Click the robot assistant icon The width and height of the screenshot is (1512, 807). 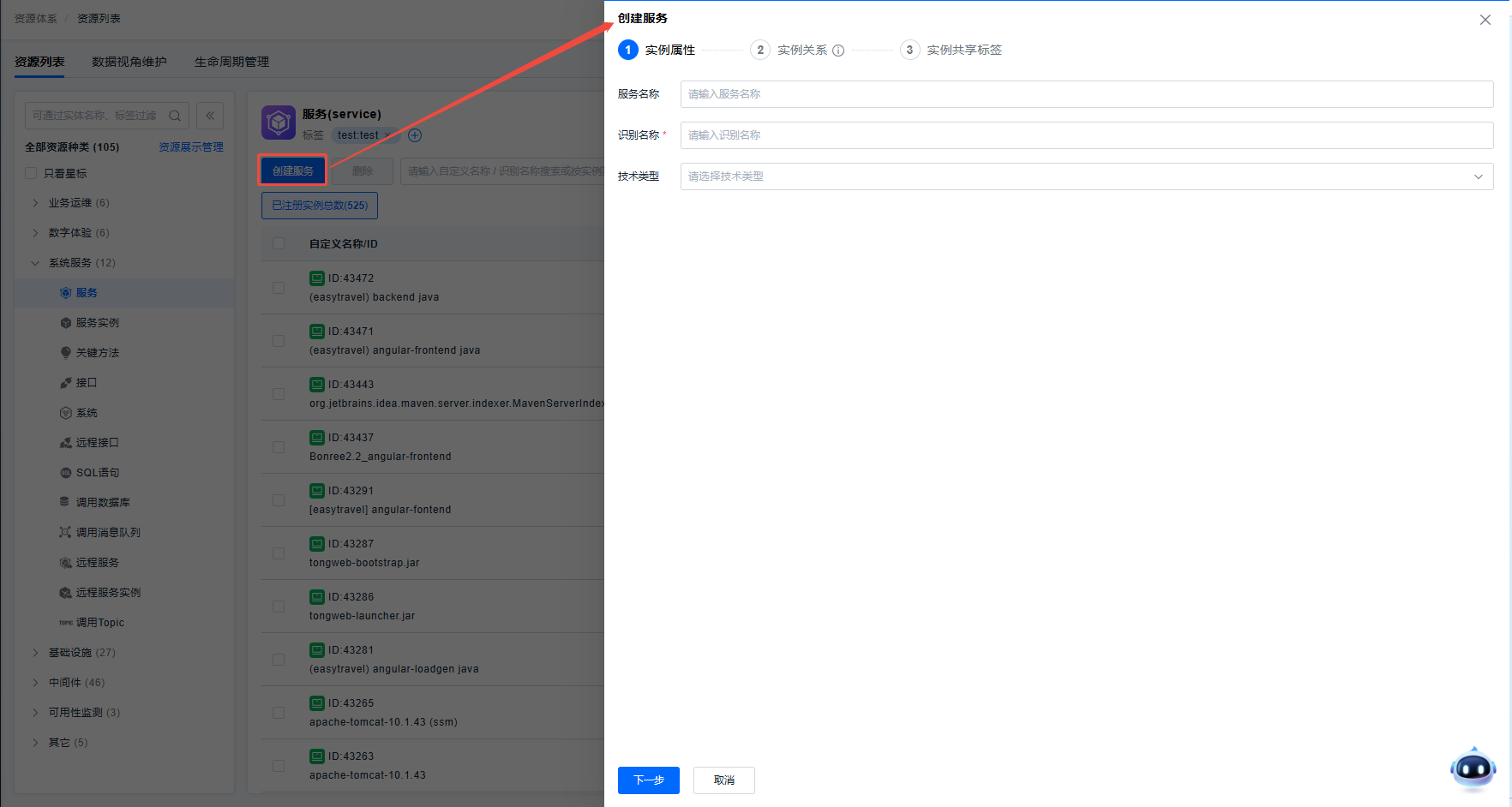(1473, 768)
